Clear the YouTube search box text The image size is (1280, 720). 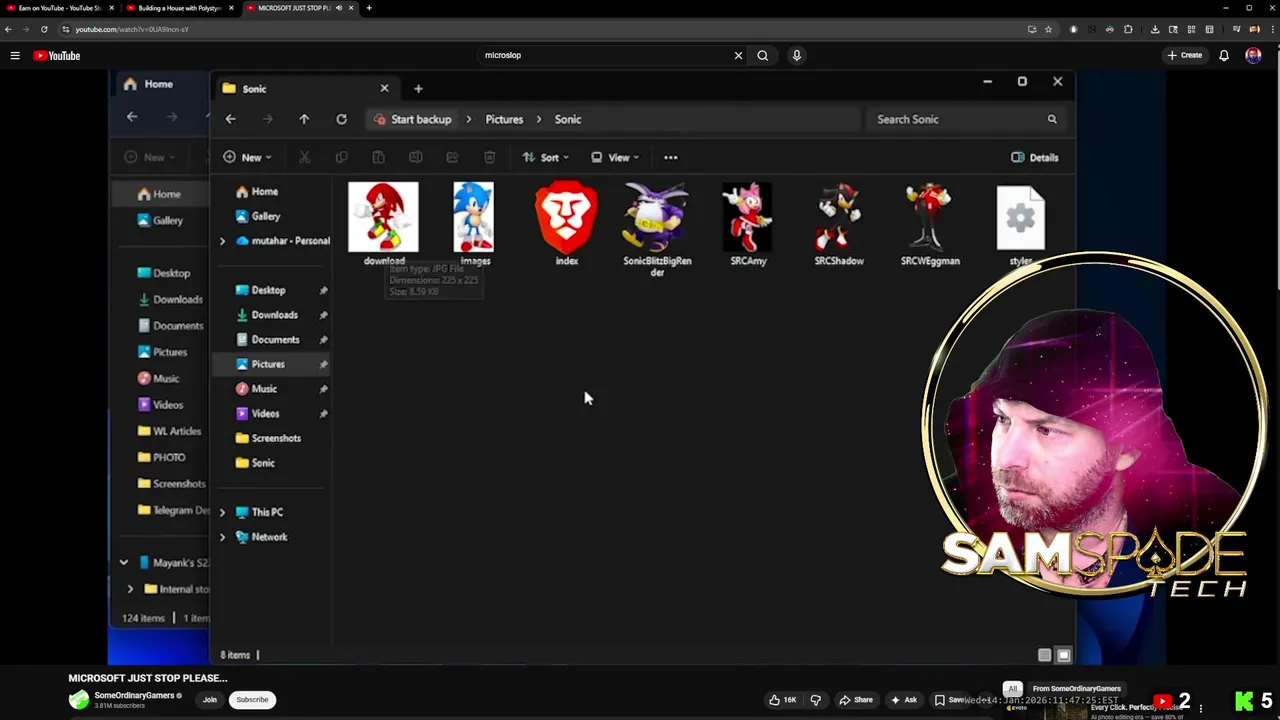(x=738, y=56)
